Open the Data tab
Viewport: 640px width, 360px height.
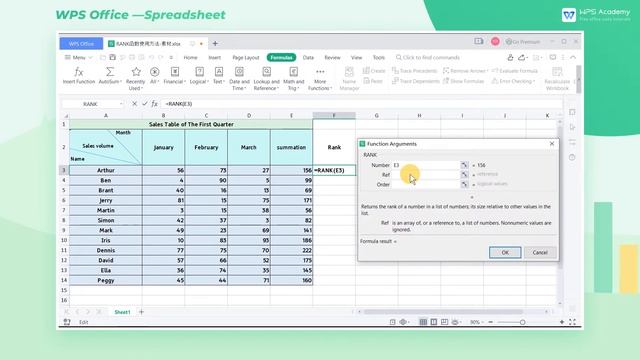tap(308, 58)
